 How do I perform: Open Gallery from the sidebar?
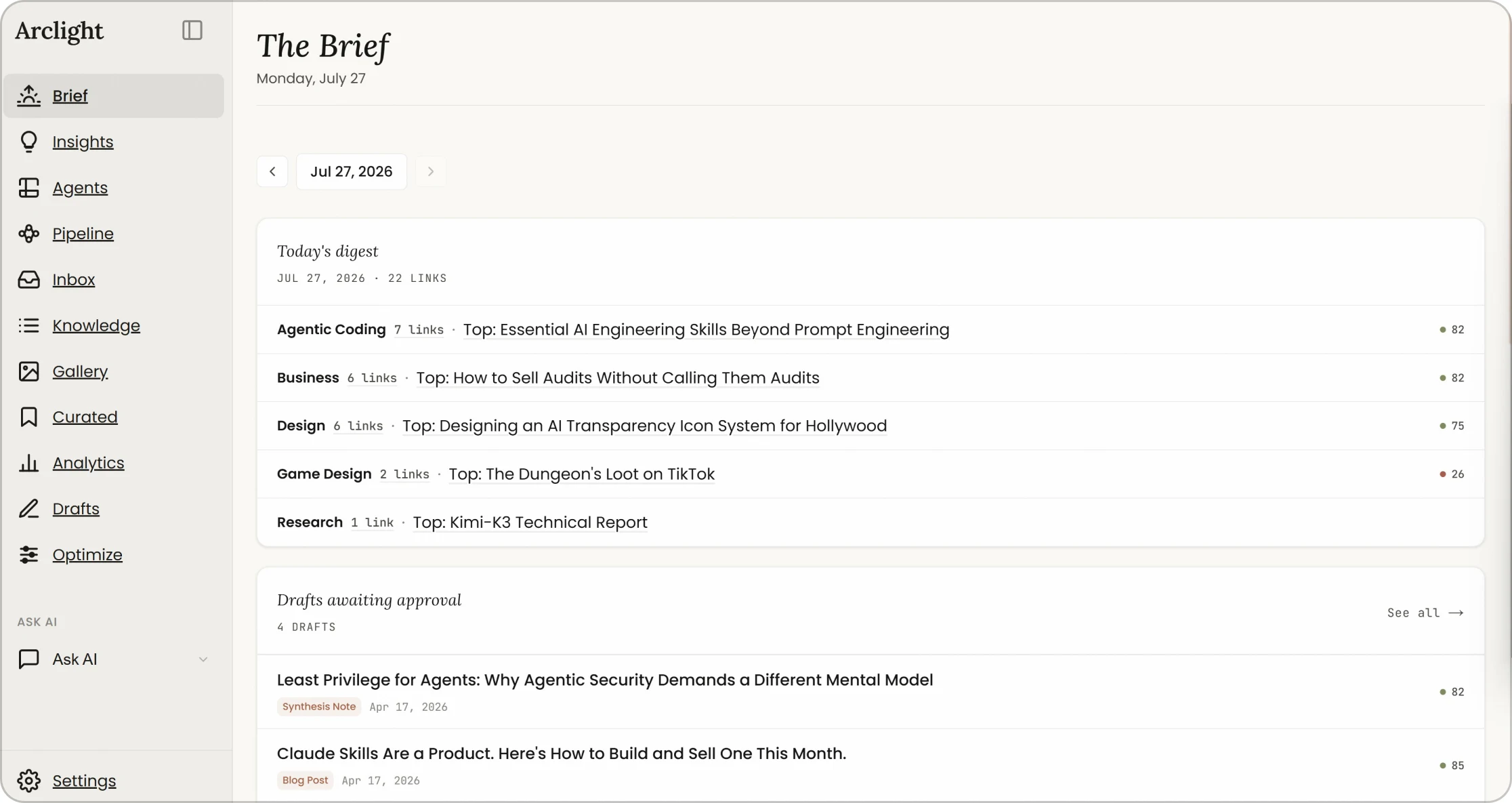[80, 371]
